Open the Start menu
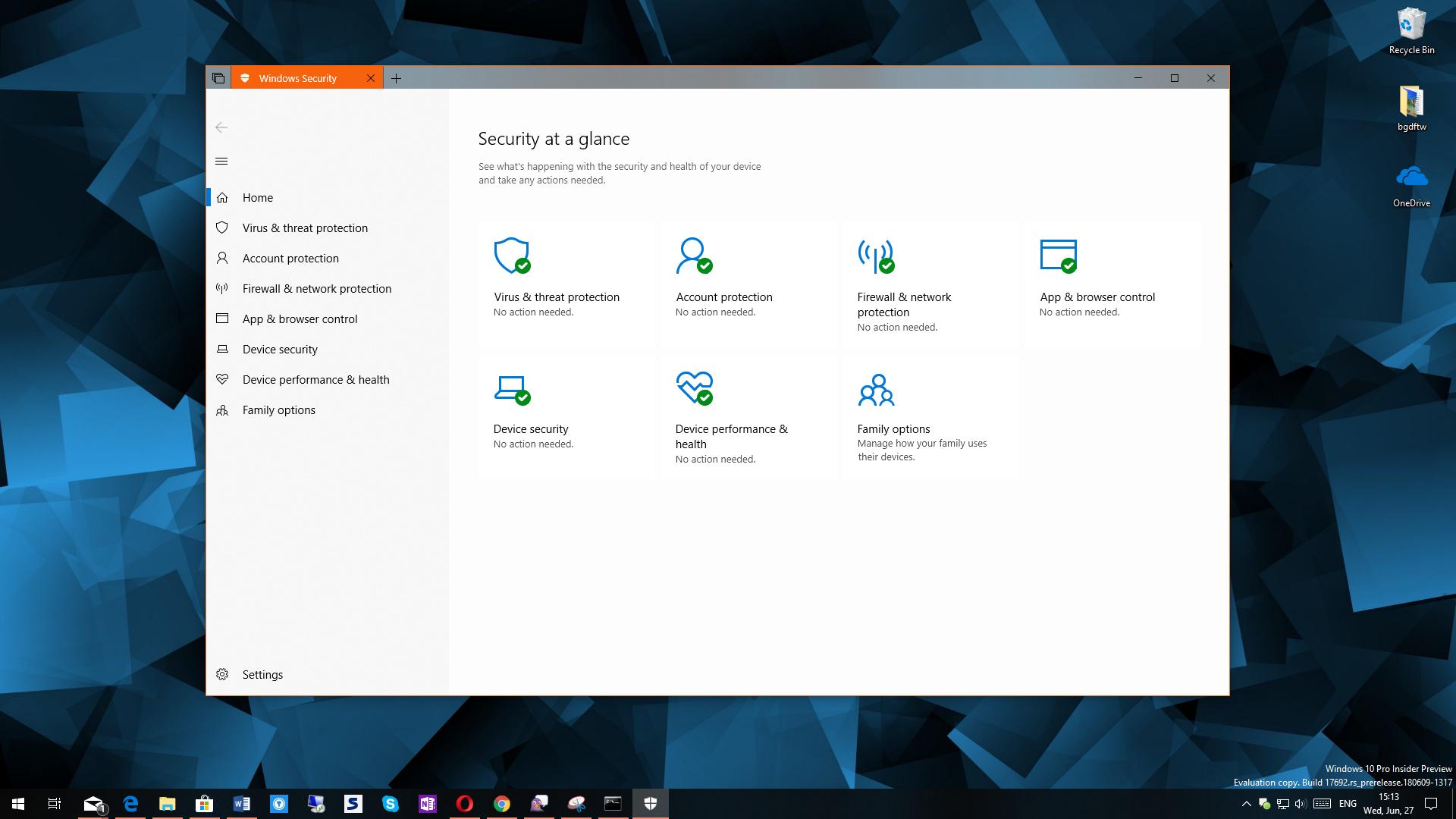This screenshot has width=1456, height=819. tap(18, 804)
